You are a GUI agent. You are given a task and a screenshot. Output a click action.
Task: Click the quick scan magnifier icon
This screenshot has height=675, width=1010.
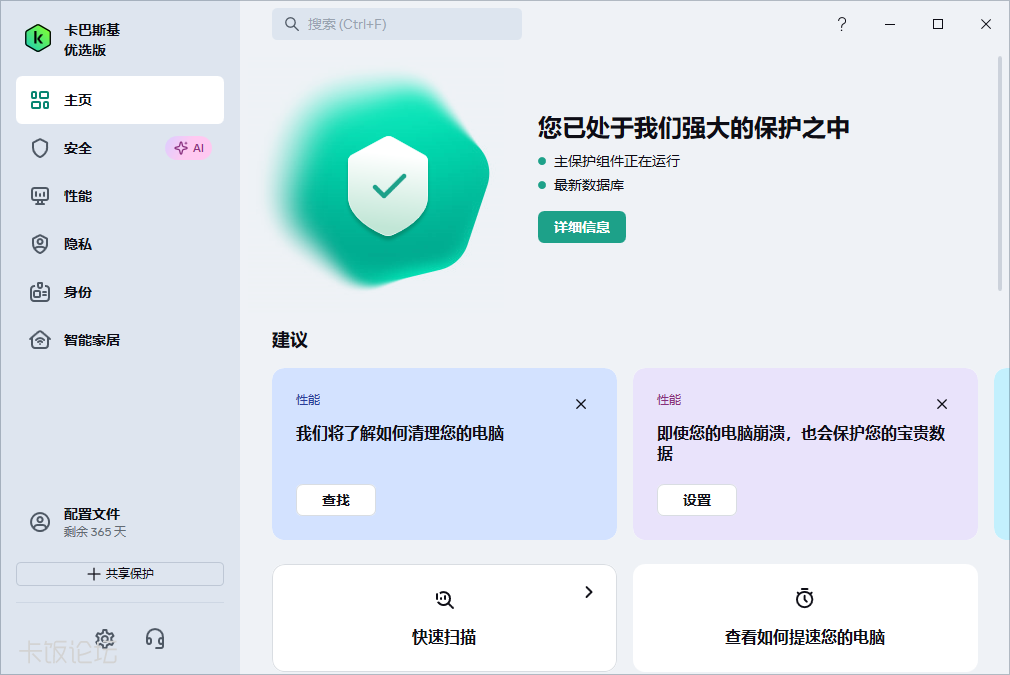[x=444, y=600]
